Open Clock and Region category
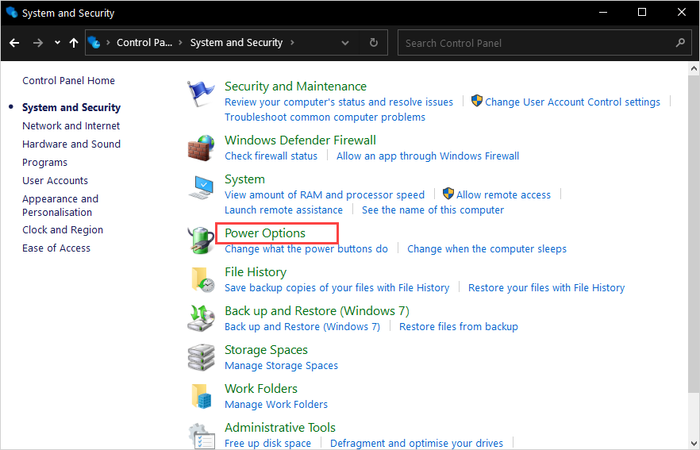The image size is (700, 450). point(62,230)
